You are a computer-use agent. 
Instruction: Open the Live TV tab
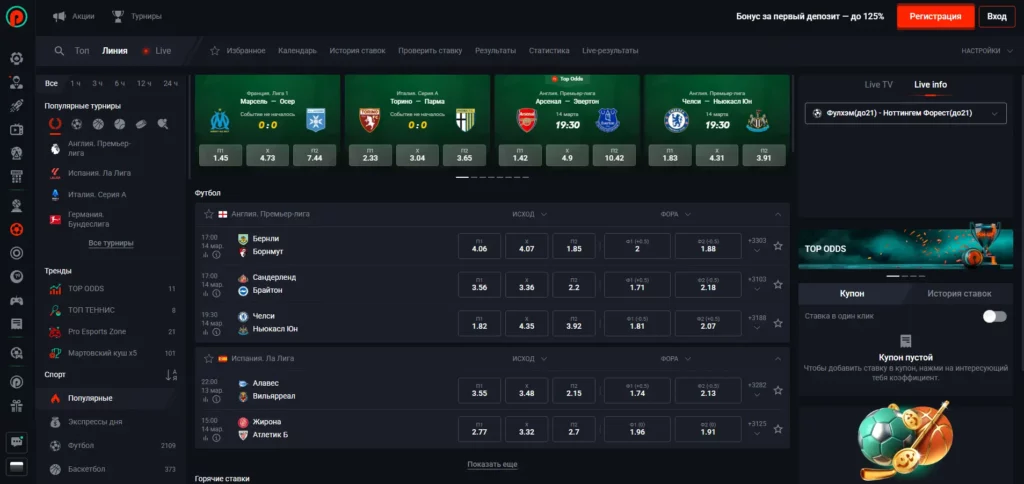point(878,84)
